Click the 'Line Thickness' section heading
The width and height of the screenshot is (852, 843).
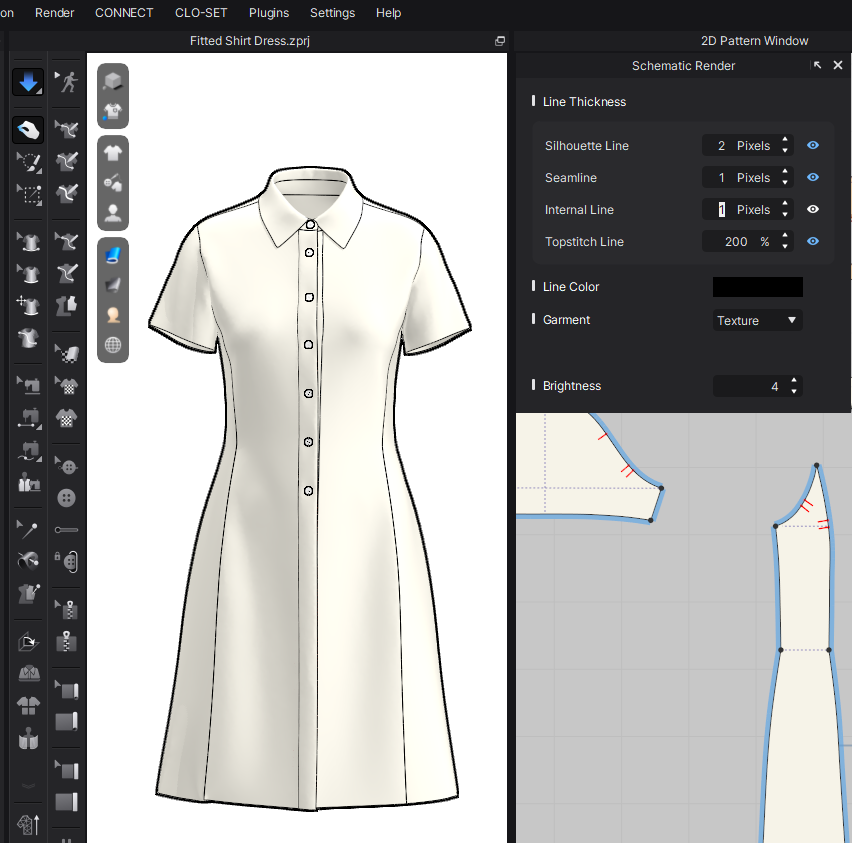[x=584, y=102]
